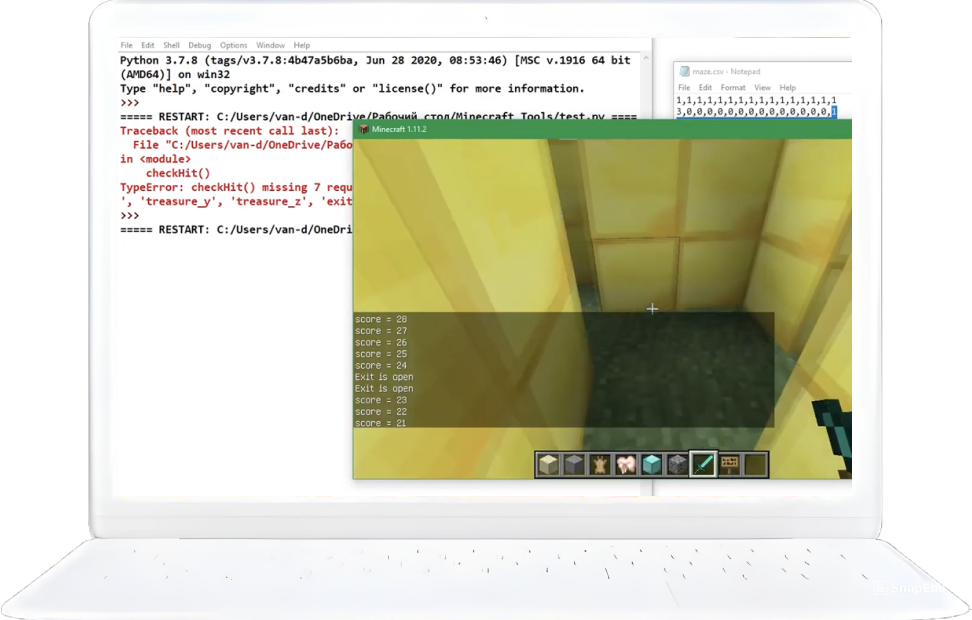972x620 pixels.
Task: Click the IDLE scrollbar up arrow
Action: coord(646,58)
